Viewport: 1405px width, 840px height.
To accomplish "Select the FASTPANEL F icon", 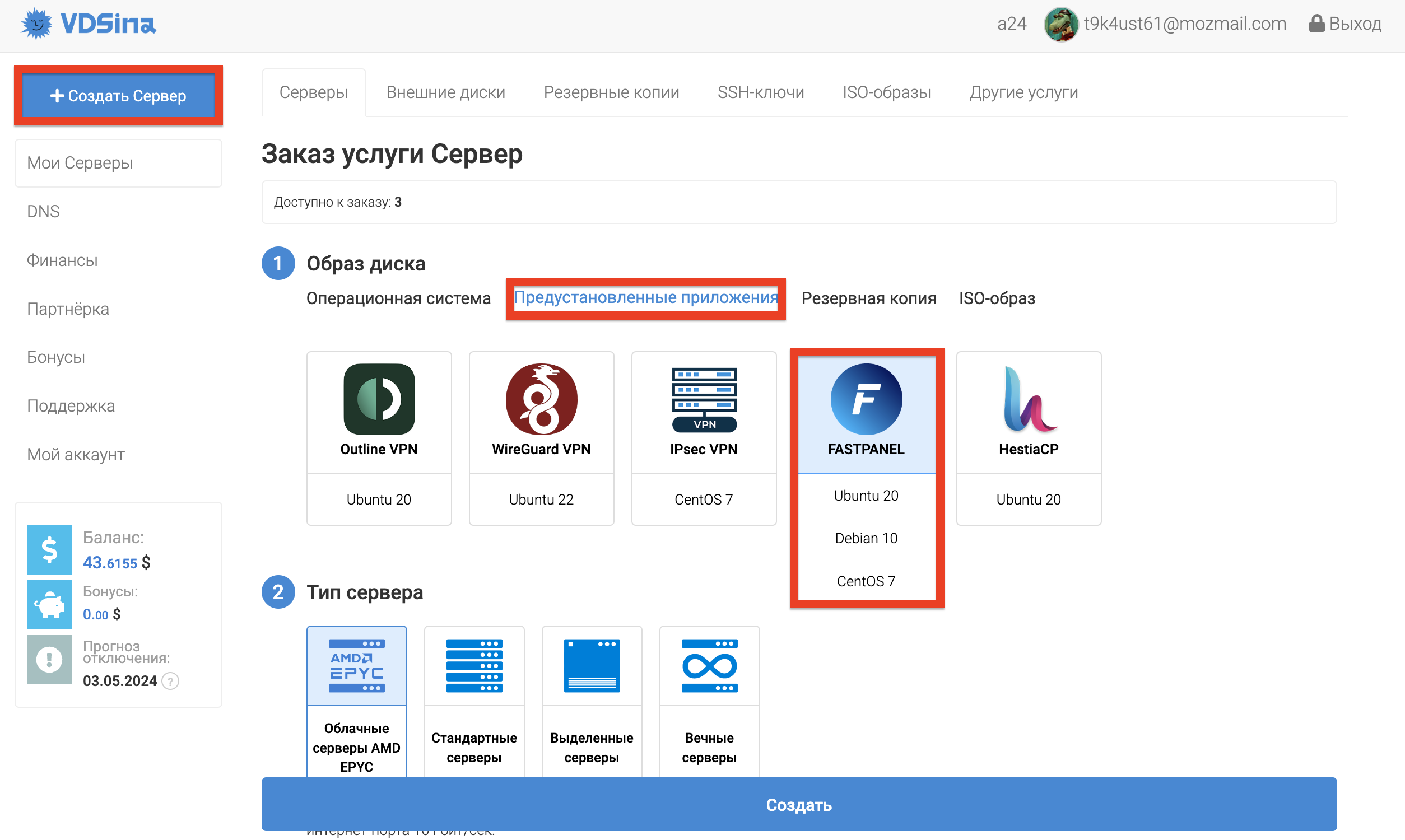I will point(866,399).
